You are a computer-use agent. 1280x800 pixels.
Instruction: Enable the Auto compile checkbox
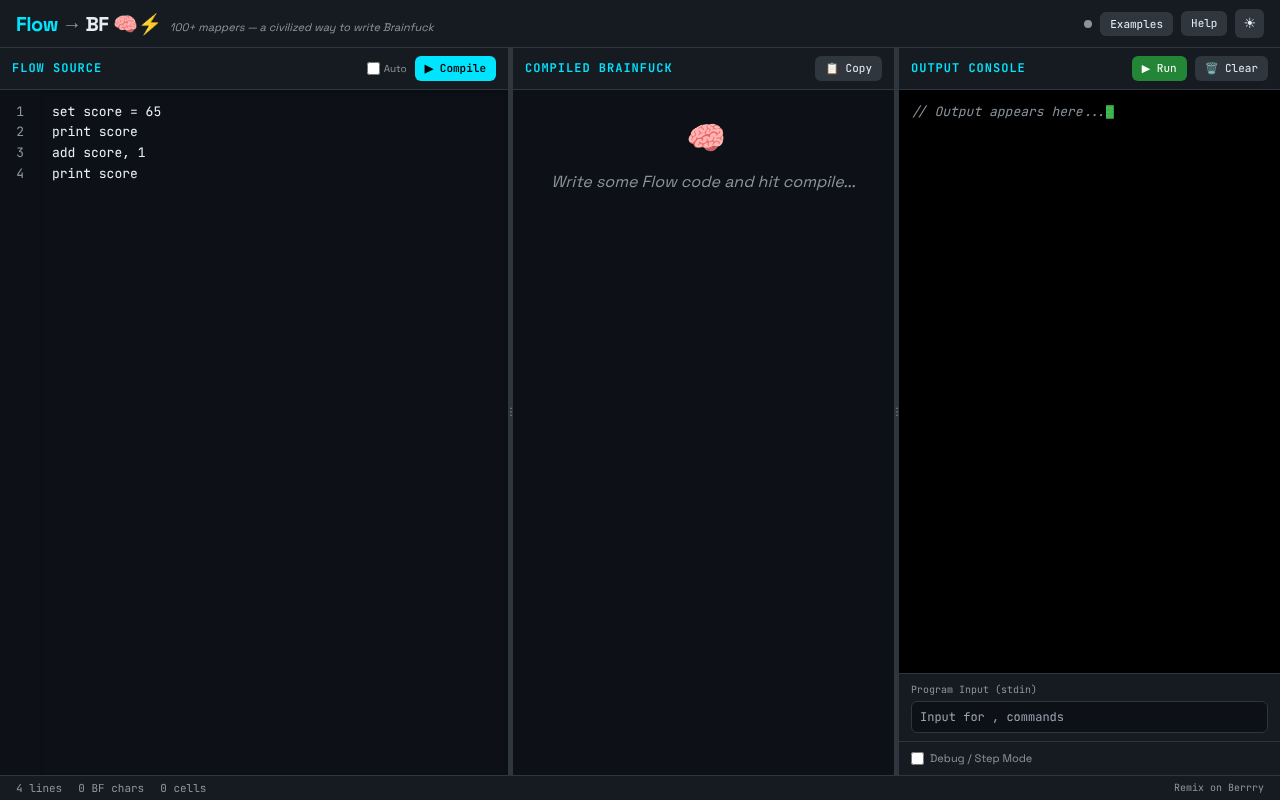pyautogui.click(x=373, y=69)
